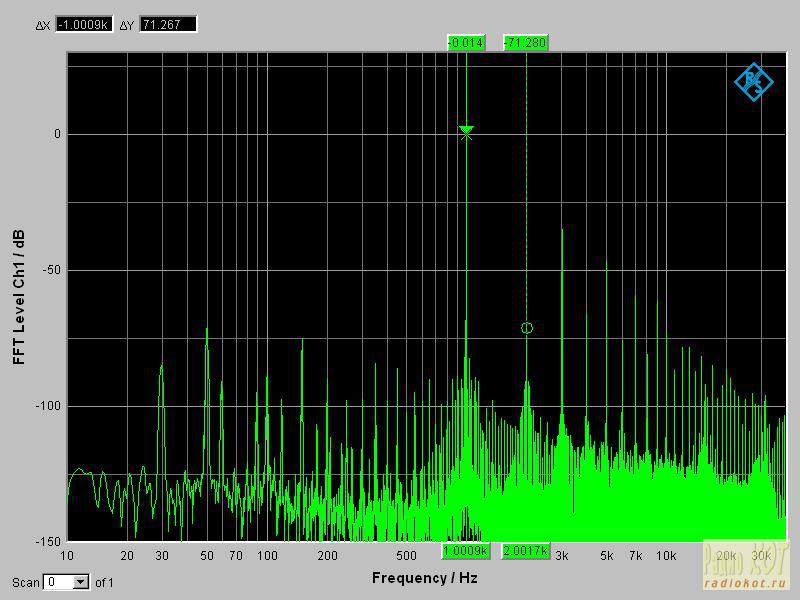Click the Scan label text

coord(26,583)
